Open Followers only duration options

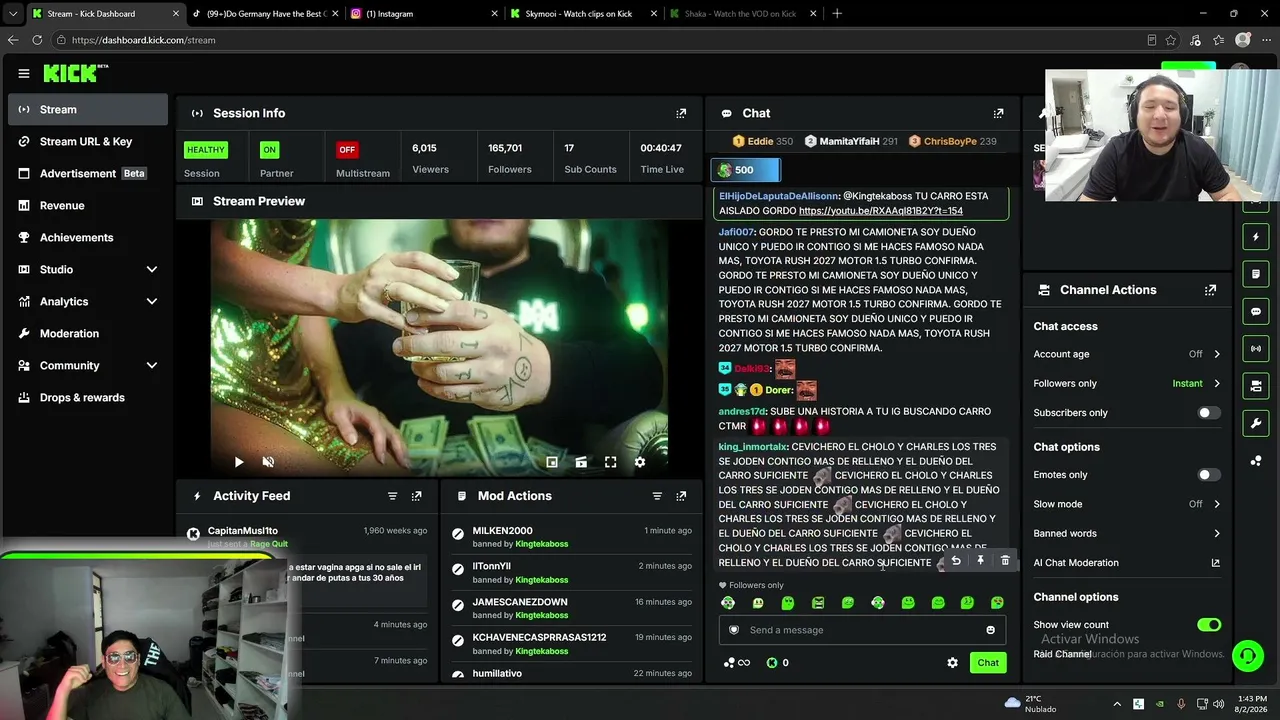[1127, 384]
